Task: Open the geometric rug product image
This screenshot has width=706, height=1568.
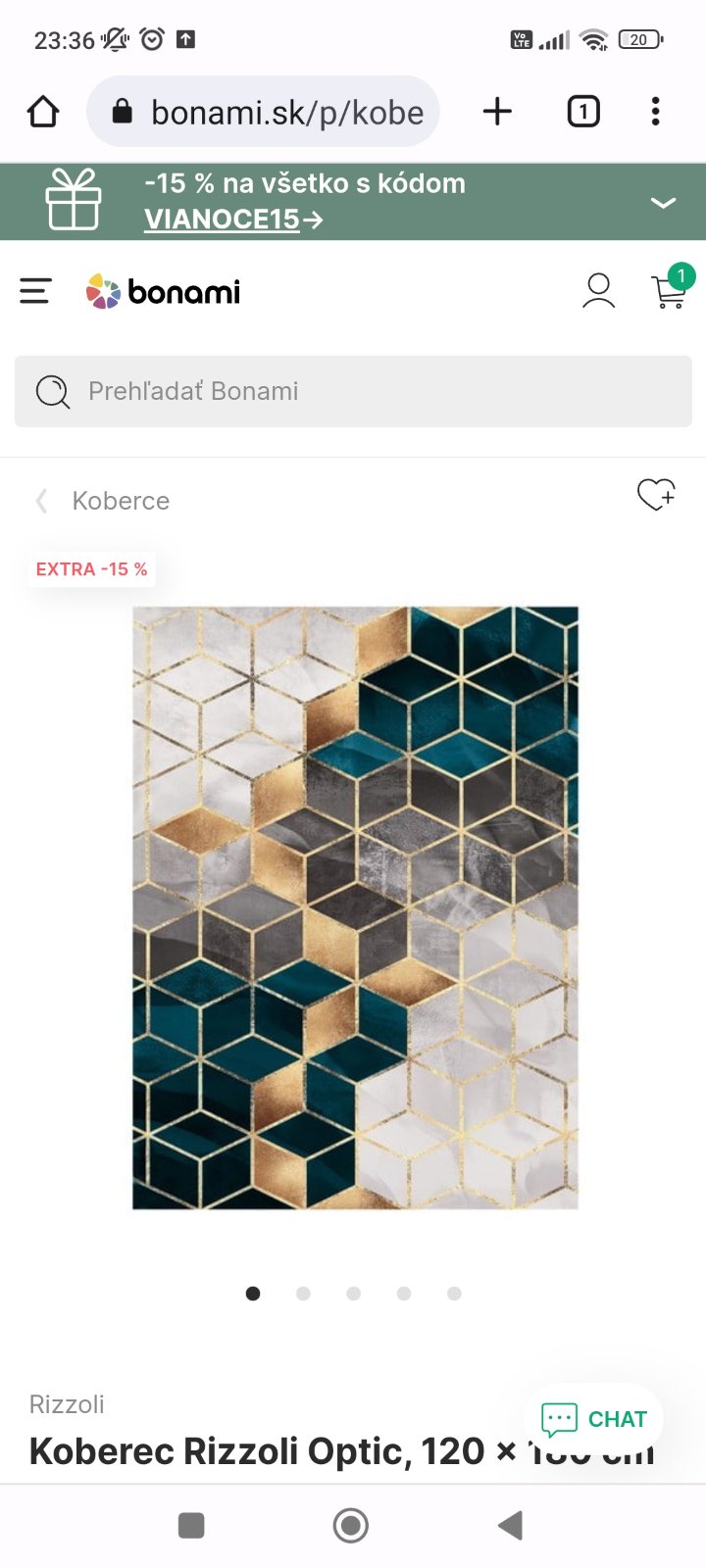Action: (x=355, y=907)
